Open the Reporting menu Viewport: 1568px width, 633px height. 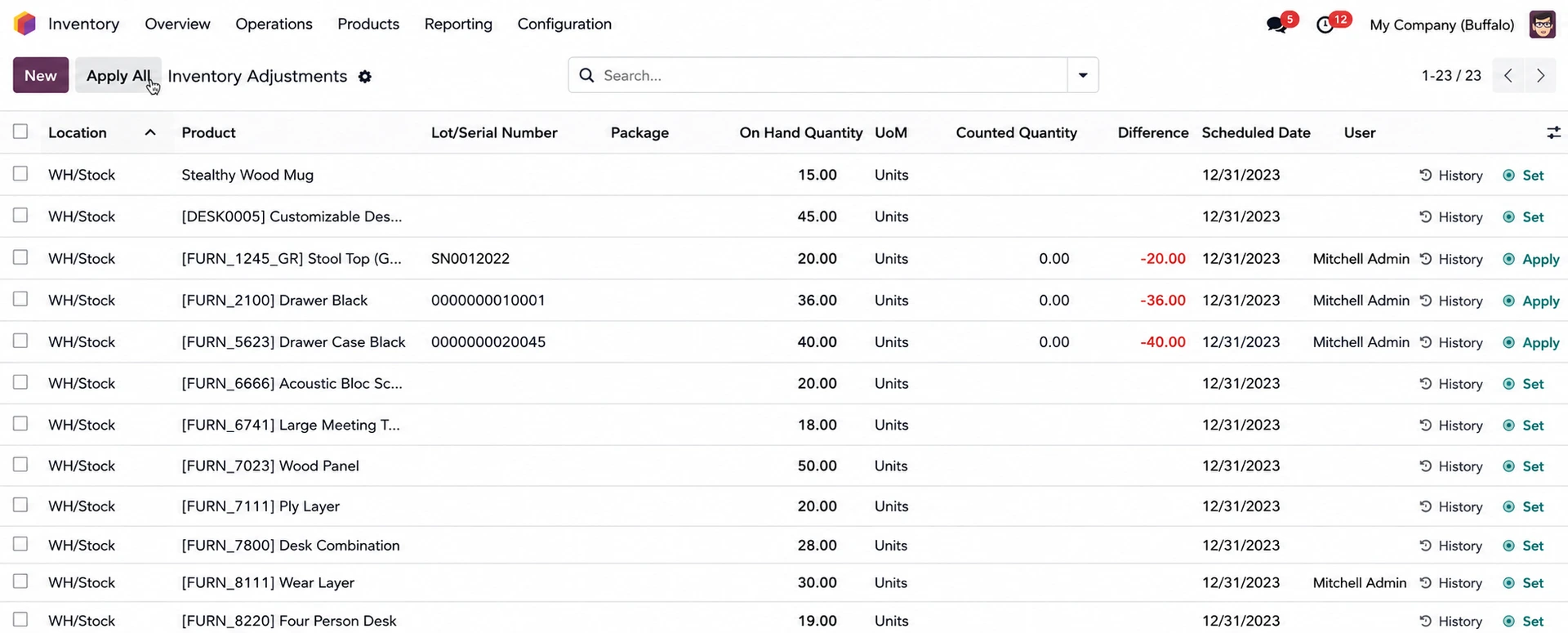(x=458, y=24)
